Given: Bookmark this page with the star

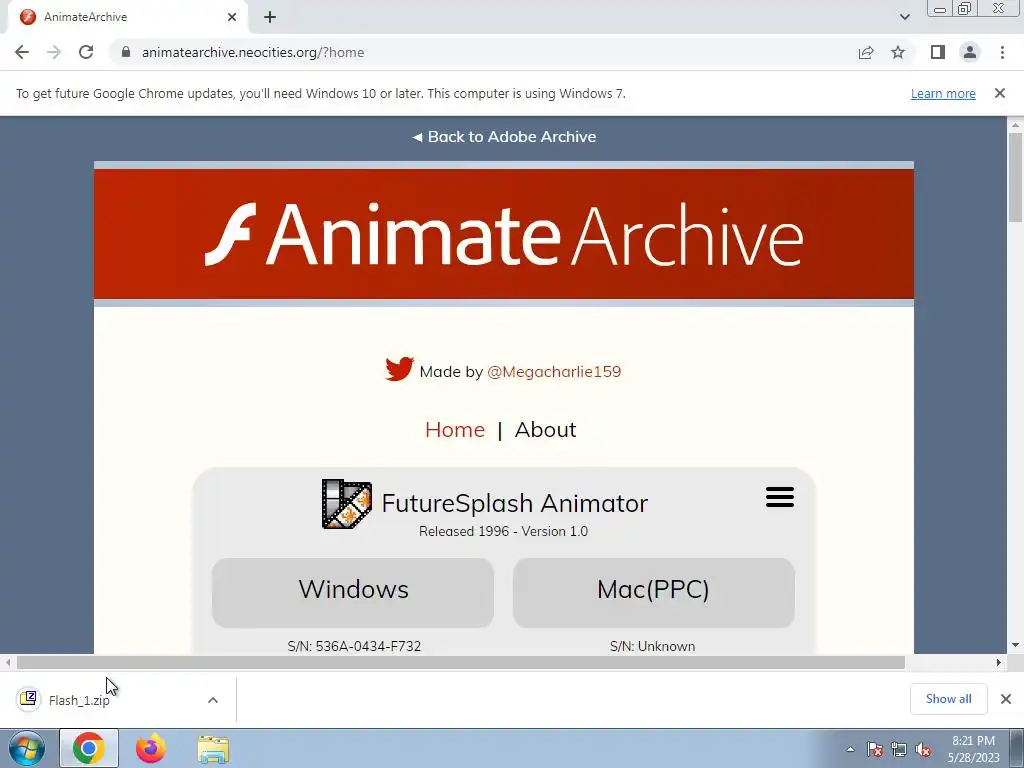Looking at the screenshot, I should click(x=898, y=52).
